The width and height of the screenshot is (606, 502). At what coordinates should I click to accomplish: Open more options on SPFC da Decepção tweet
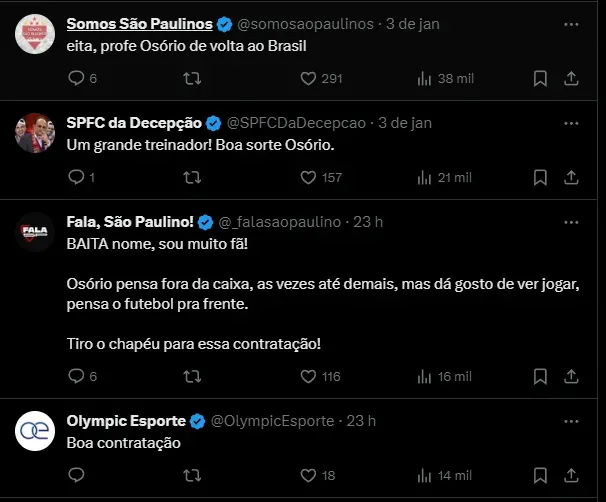coord(570,123)
